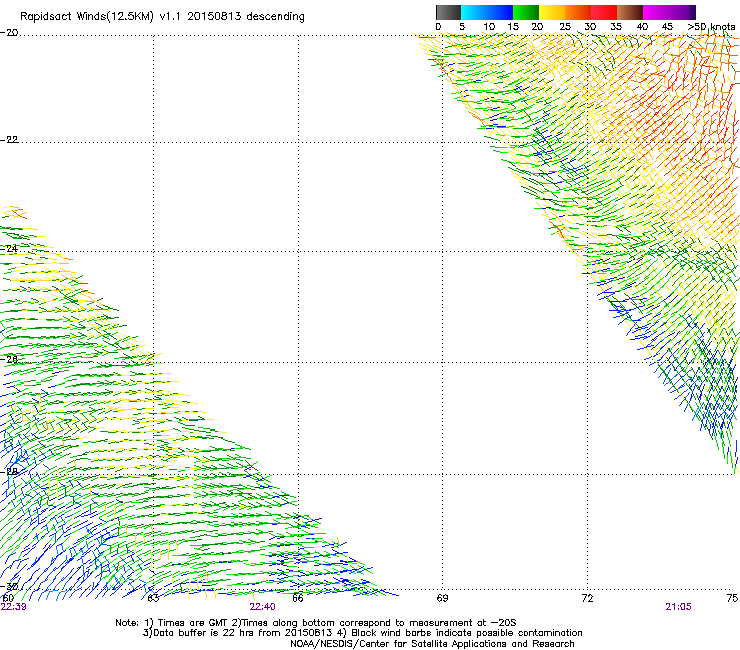
Task: Click the purple time stamp 21:05
Action: (679, 607)
